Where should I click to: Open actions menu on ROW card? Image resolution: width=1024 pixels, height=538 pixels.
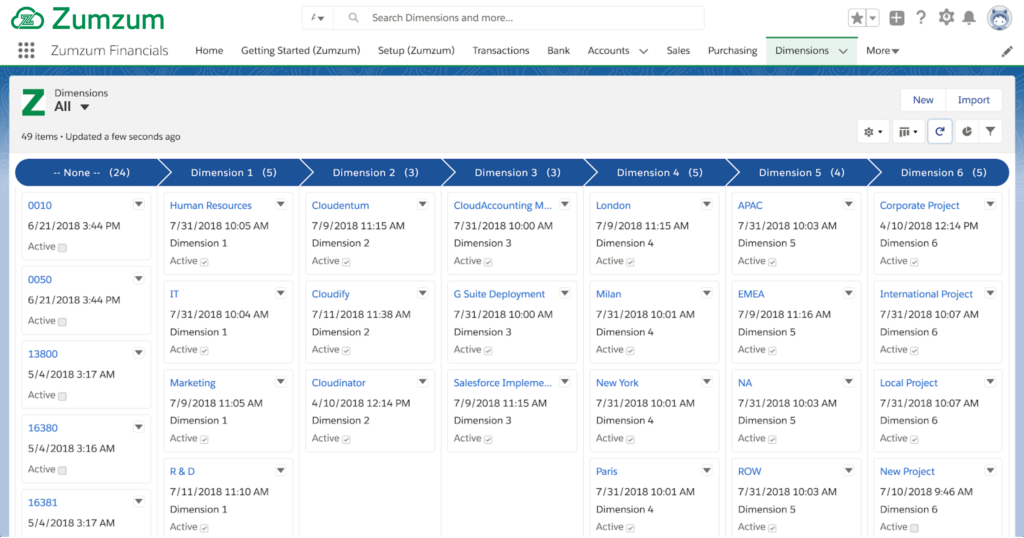point(848,470)
